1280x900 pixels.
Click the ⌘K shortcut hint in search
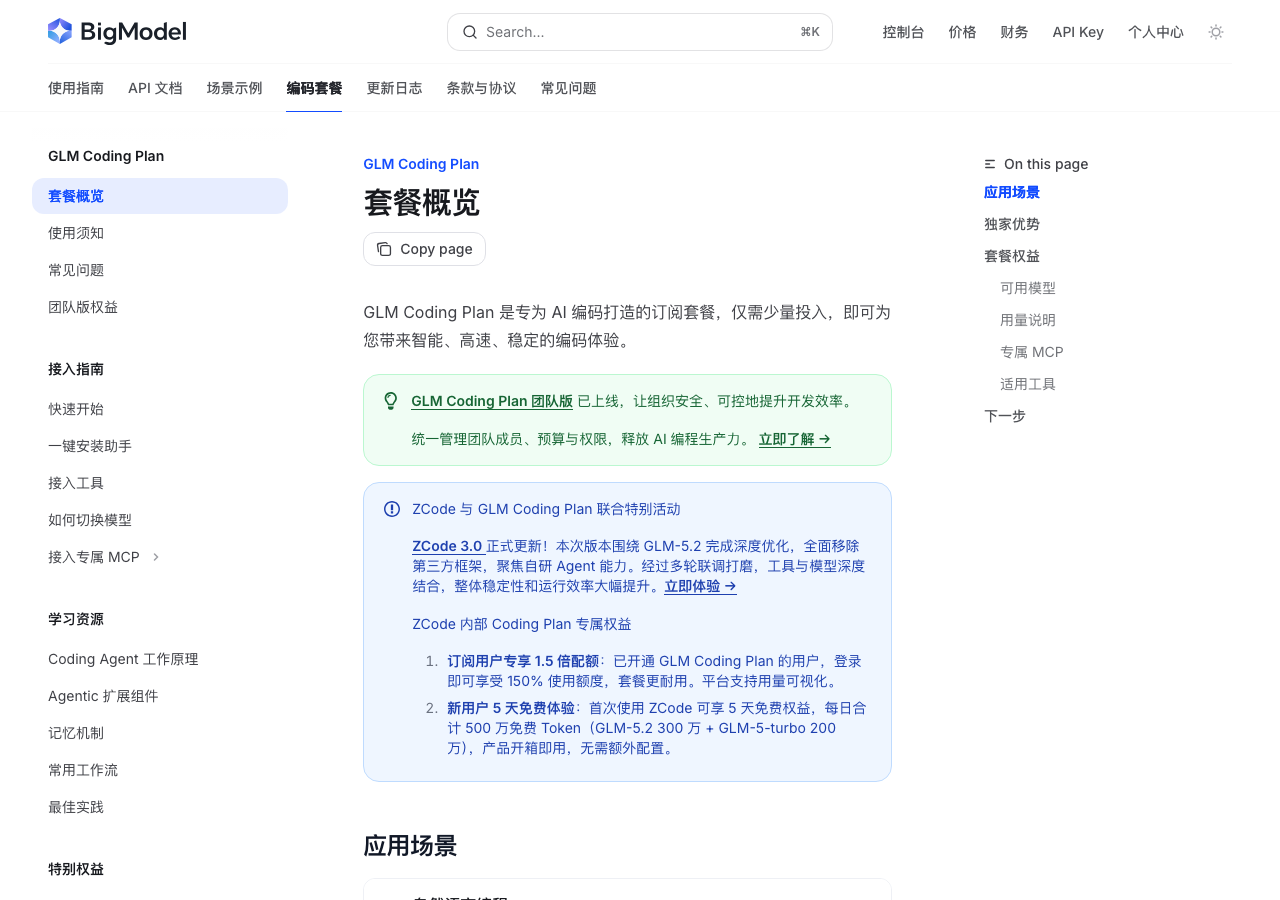pos(810,32)
